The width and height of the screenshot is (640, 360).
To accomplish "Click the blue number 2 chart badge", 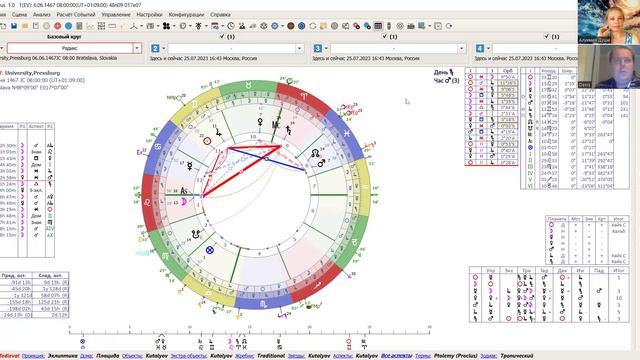I will (155, 49).
